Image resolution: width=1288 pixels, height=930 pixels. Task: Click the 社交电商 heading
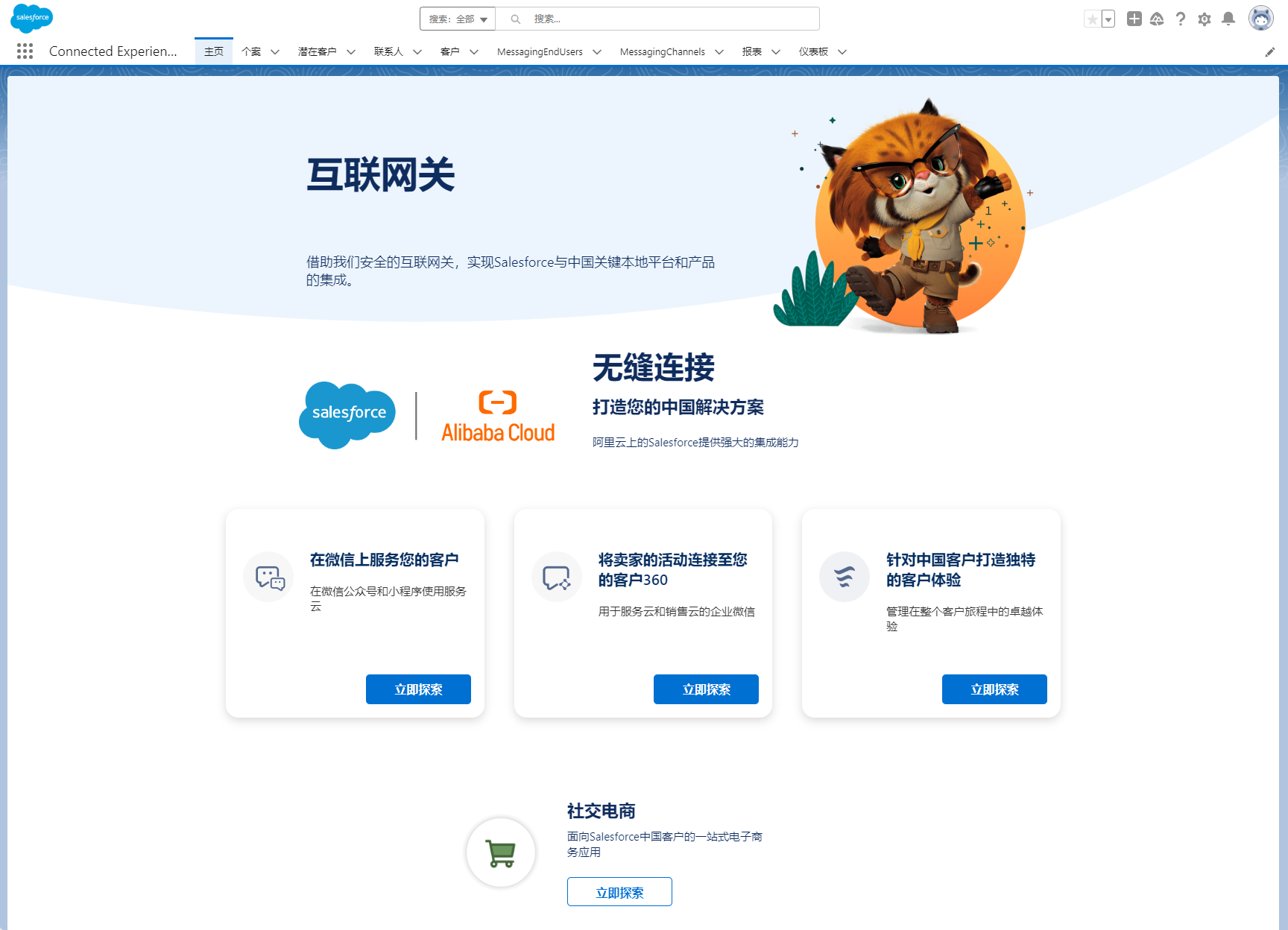click(x=602, y=811)
